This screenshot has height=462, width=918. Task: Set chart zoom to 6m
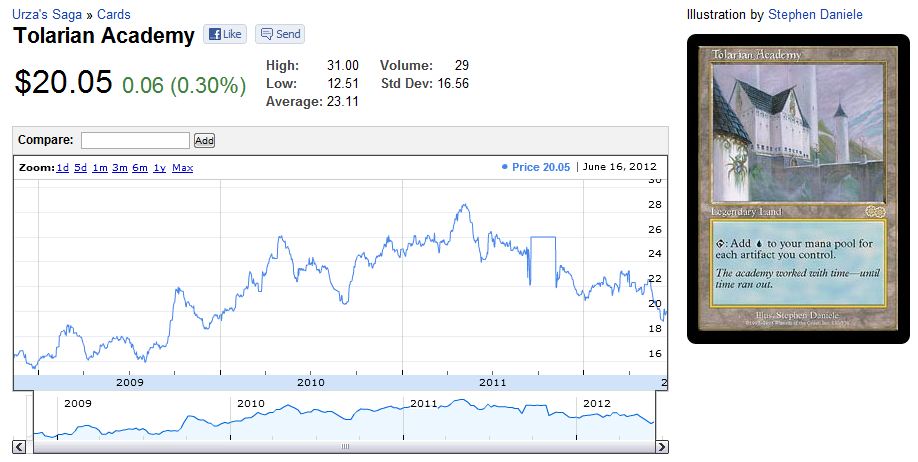tap(140, 168)
